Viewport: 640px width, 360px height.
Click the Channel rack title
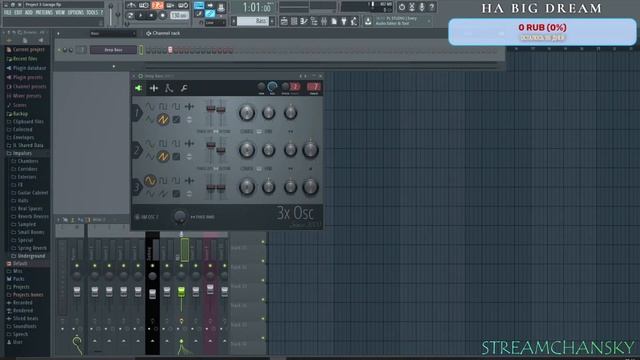pos(166,33)
